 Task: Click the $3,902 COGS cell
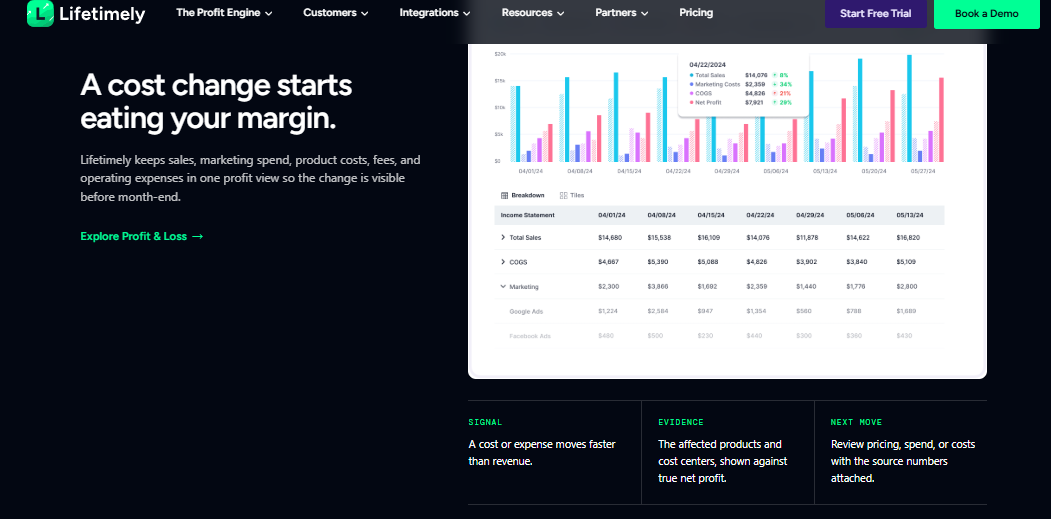(807, 262)
